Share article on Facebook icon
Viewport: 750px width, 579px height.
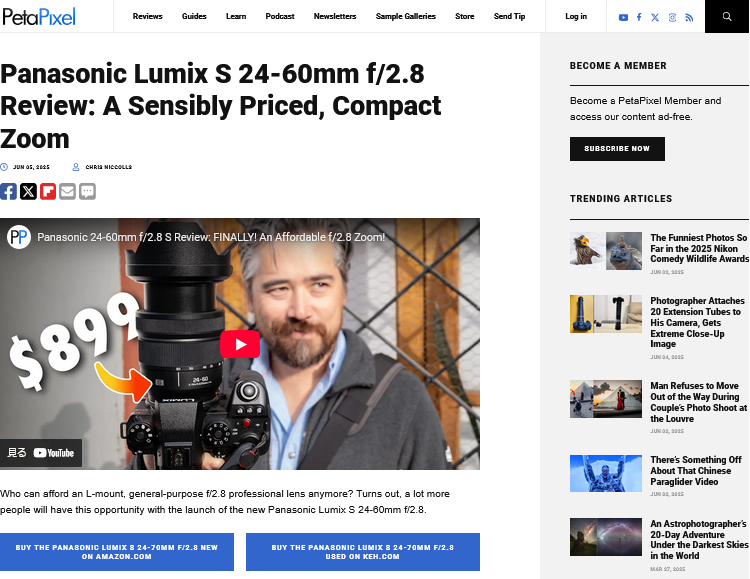[8, 191]
